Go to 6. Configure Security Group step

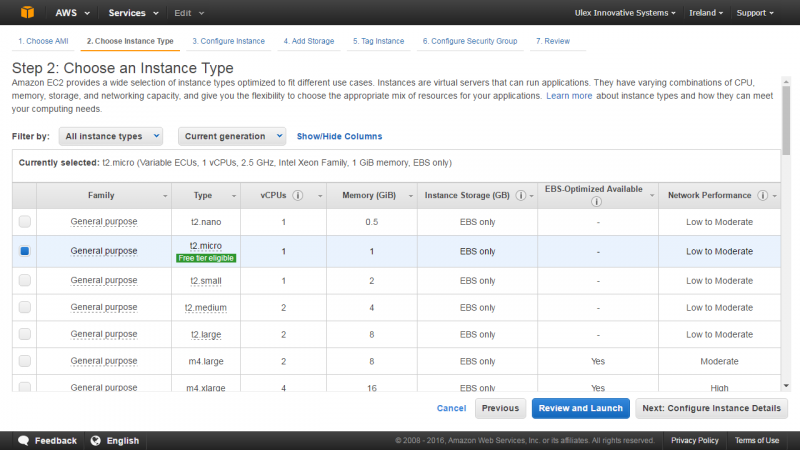[470, 41]
